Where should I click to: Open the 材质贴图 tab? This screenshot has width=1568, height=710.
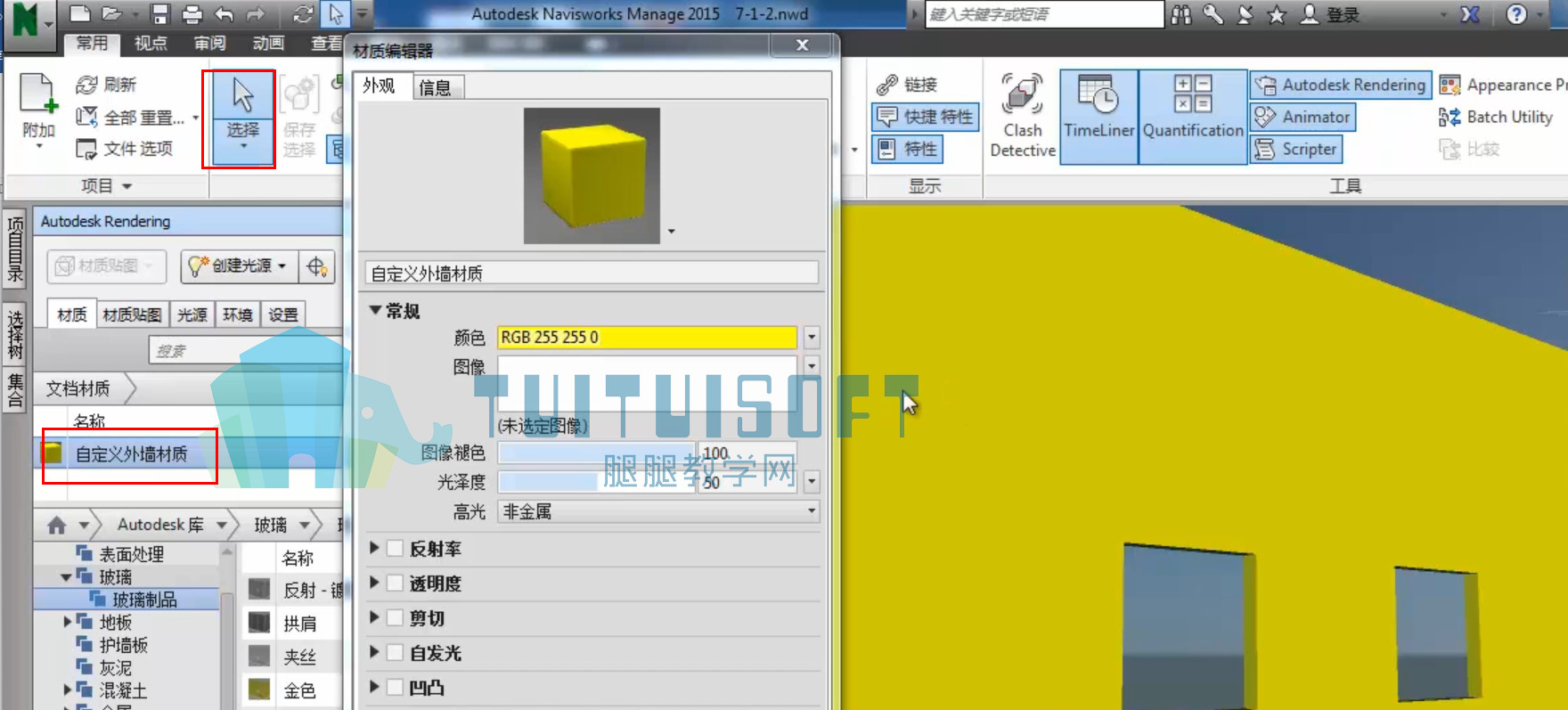[x=132, y=314]
